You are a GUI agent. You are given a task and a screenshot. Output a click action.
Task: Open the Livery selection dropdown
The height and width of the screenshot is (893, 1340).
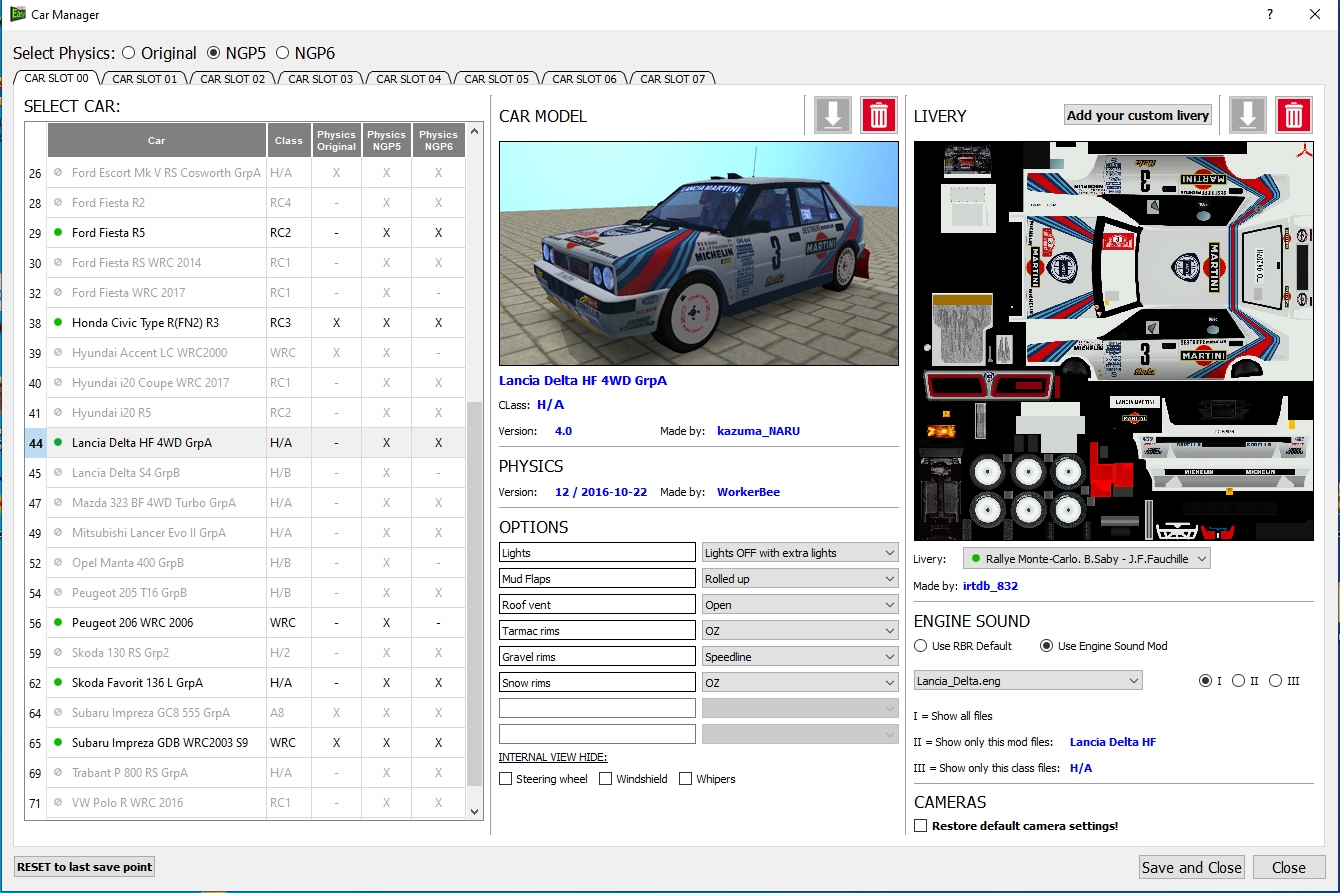(x=1087, y=559)
